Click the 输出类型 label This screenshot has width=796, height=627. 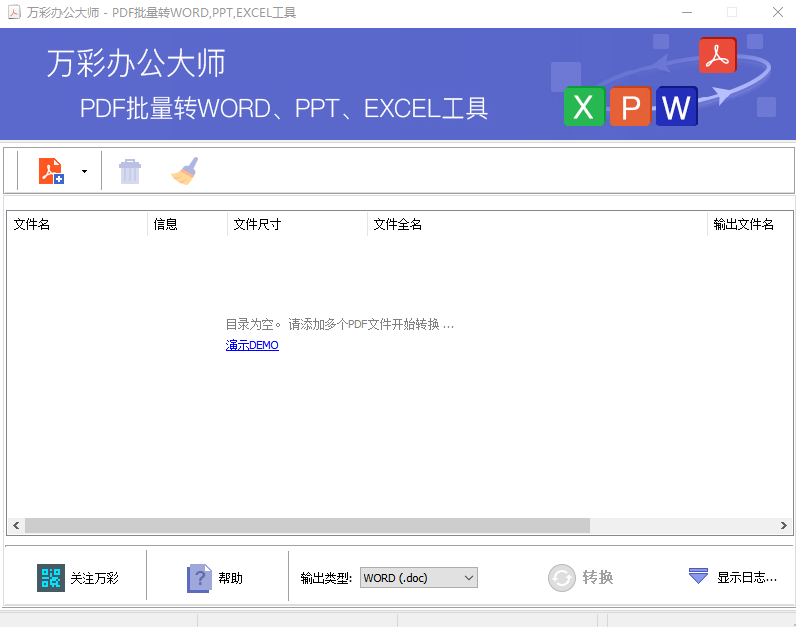326,578
